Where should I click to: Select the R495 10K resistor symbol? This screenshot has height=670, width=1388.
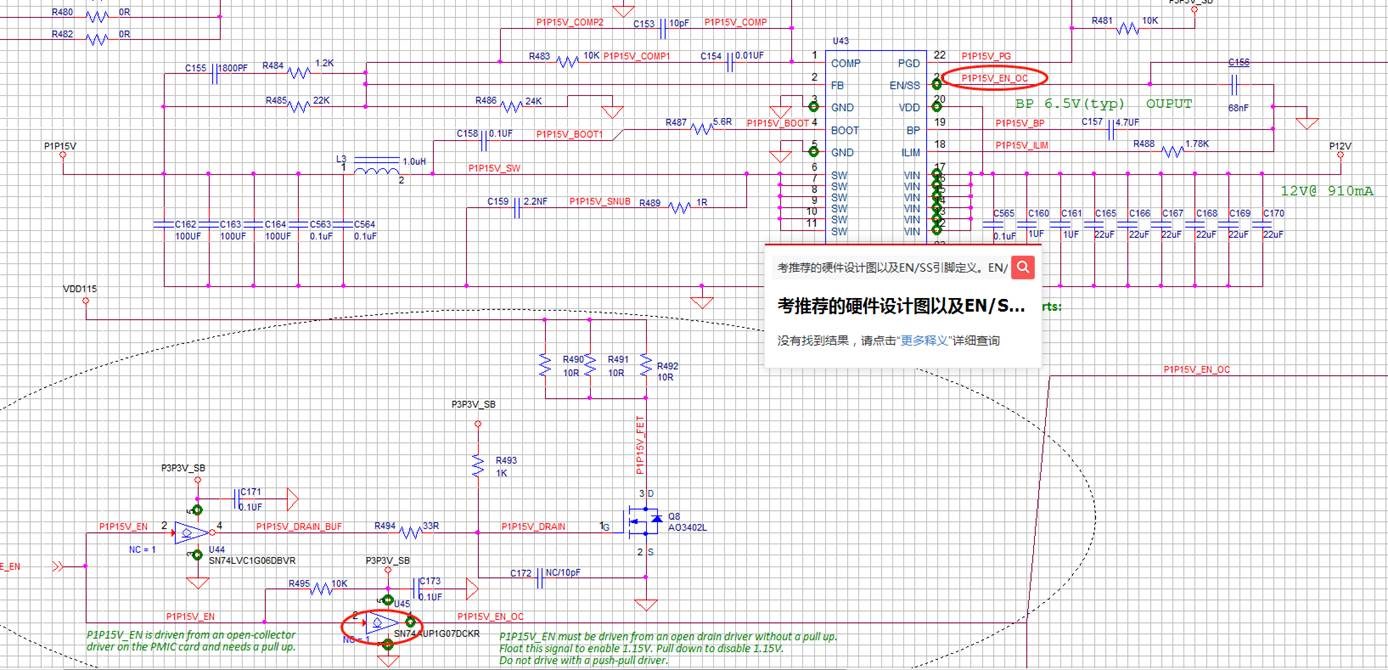tap(320, 591)
